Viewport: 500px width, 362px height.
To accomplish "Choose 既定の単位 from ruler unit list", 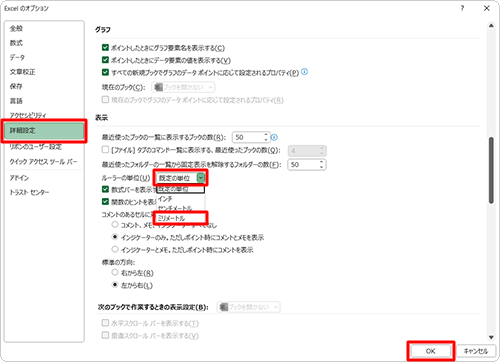I will 180,189.
